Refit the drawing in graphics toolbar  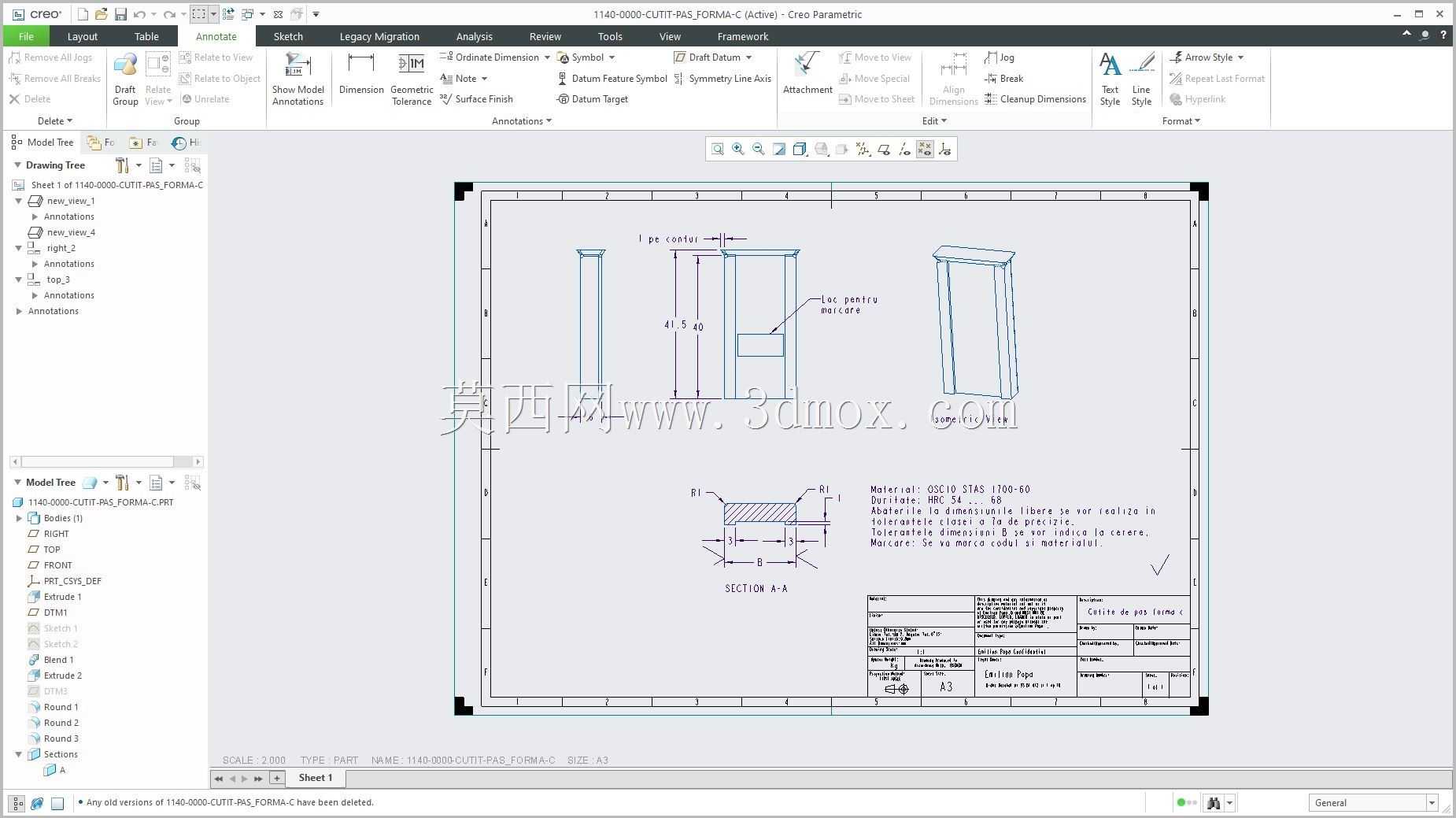718,149
